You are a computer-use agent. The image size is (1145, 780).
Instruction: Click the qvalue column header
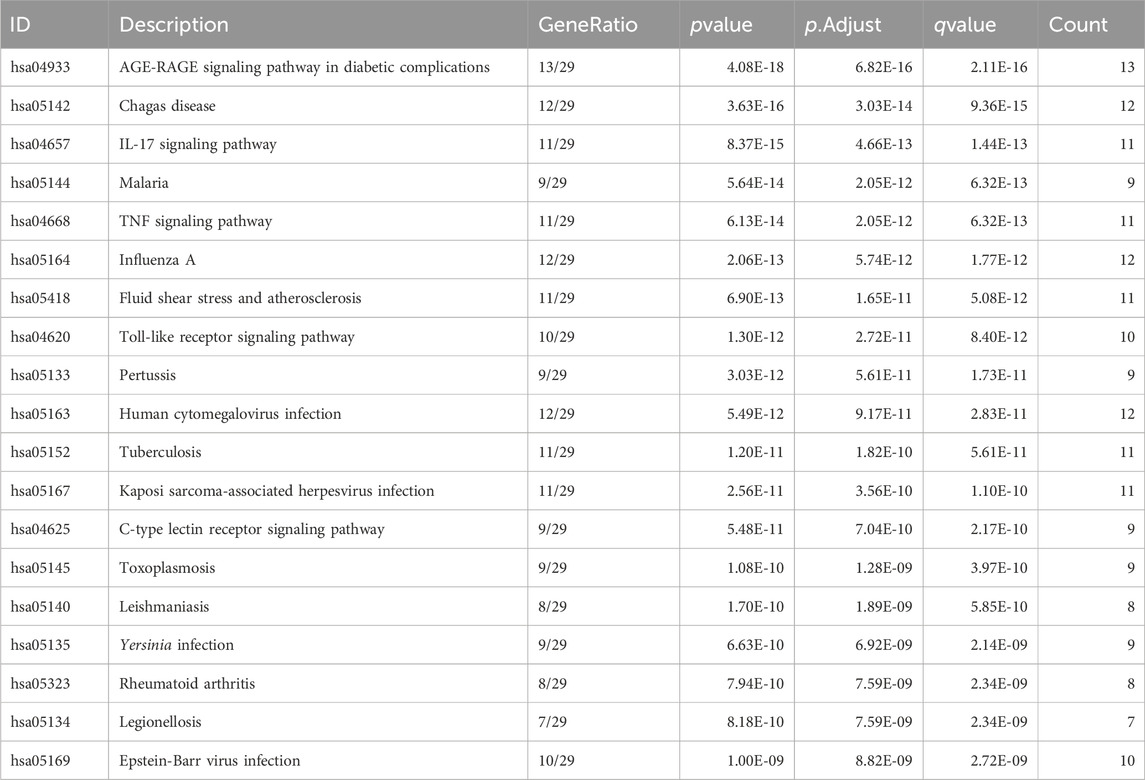[964, 25]
